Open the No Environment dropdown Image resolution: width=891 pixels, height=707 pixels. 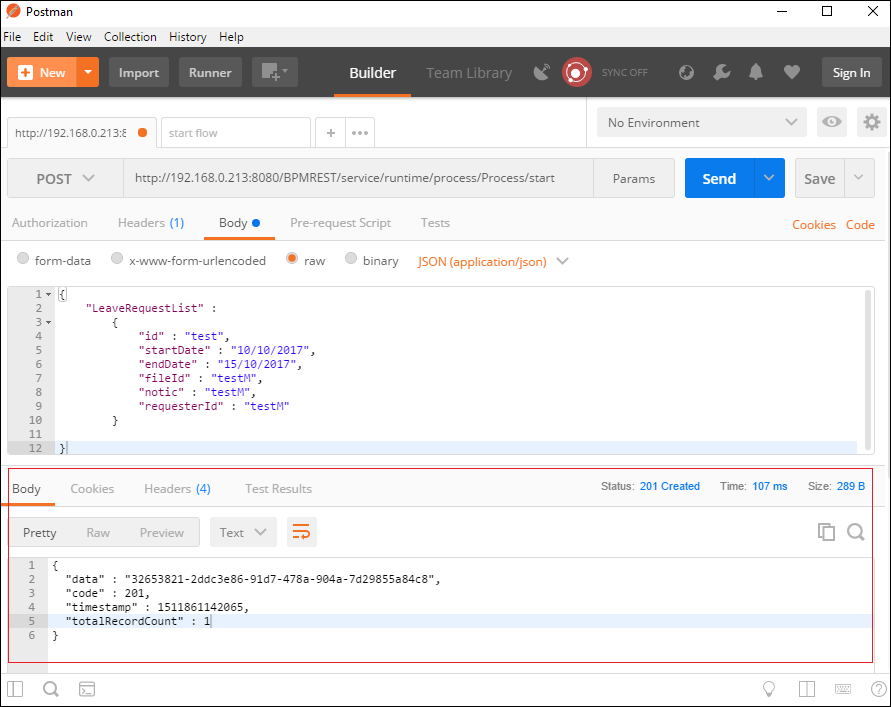click(x=702, y=122)
